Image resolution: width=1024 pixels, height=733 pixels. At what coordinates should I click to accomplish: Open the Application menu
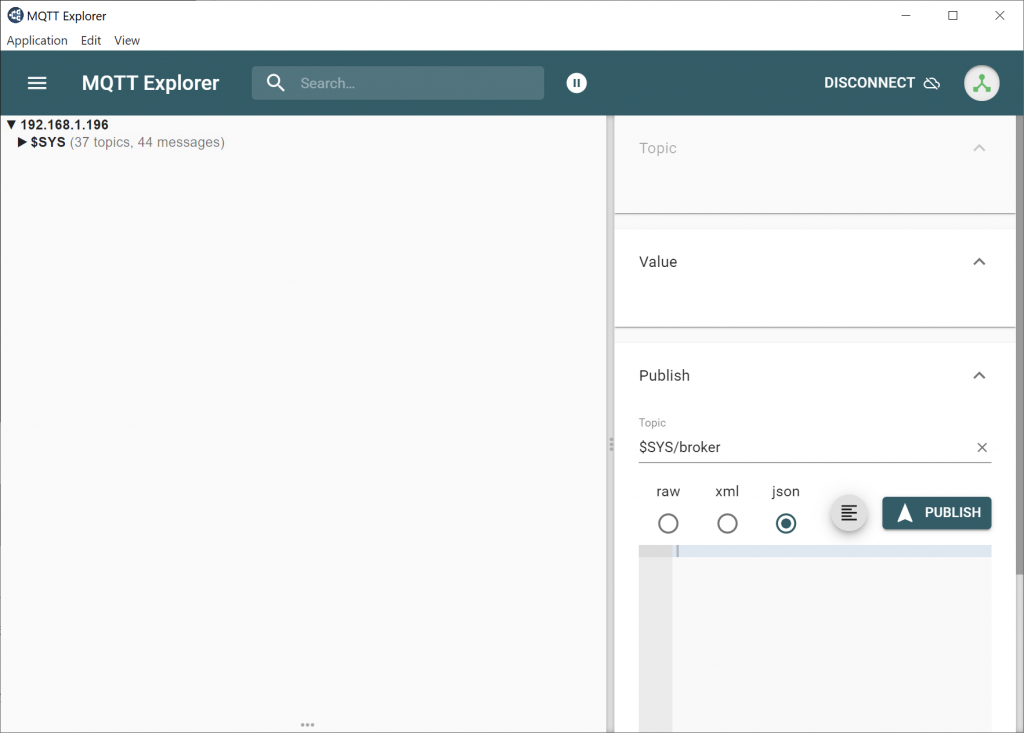pos(37,41)
